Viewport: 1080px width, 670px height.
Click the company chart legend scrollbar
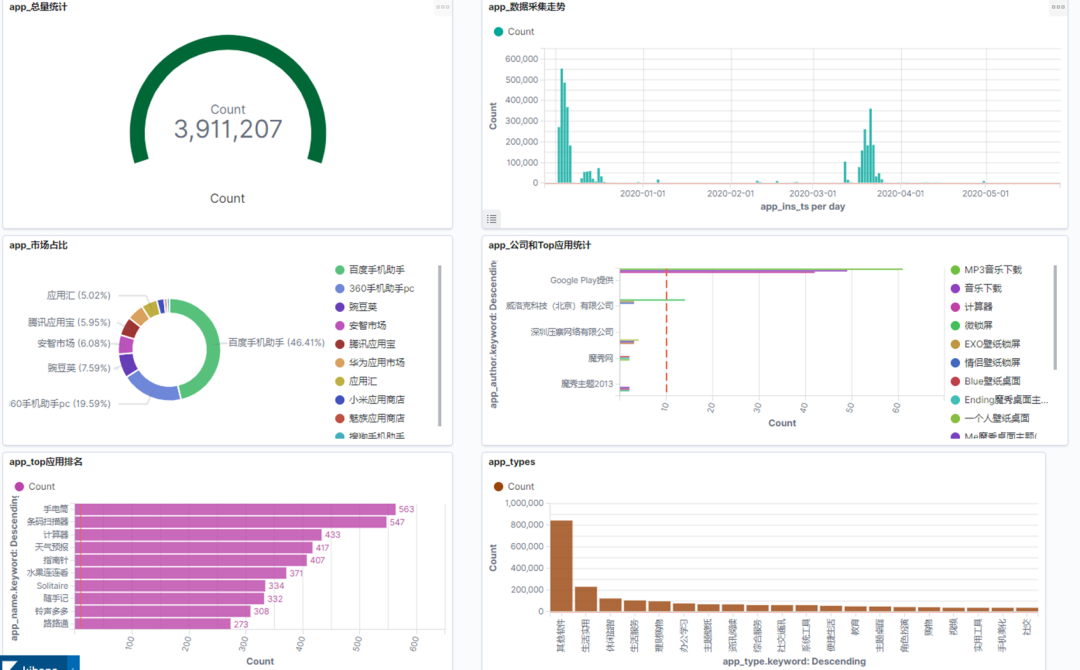coord(1055,317)
